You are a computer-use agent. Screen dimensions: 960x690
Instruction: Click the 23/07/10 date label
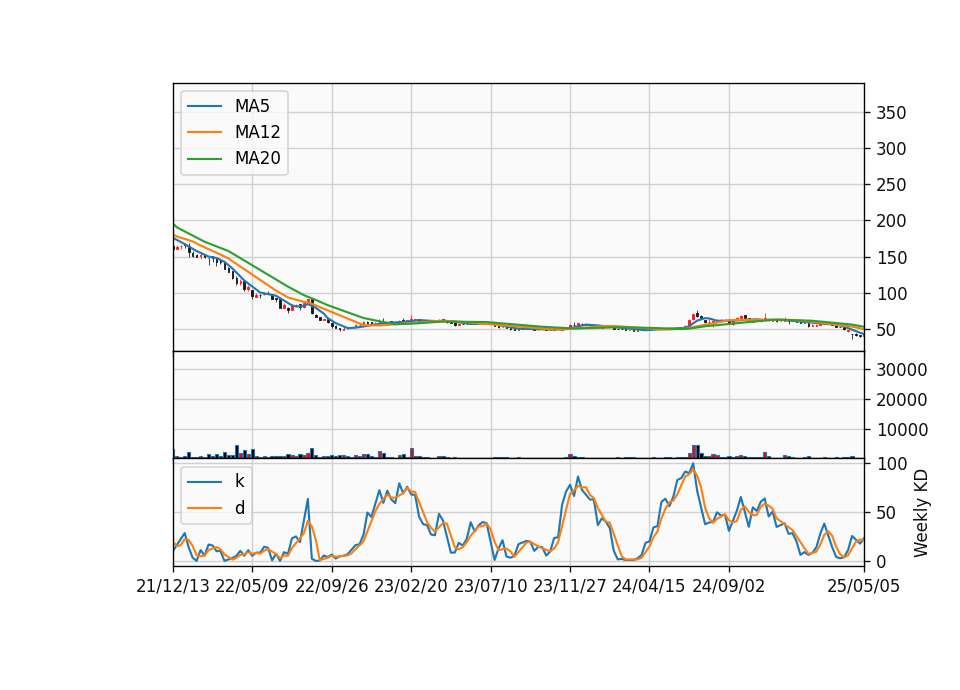tap(490, 587)
